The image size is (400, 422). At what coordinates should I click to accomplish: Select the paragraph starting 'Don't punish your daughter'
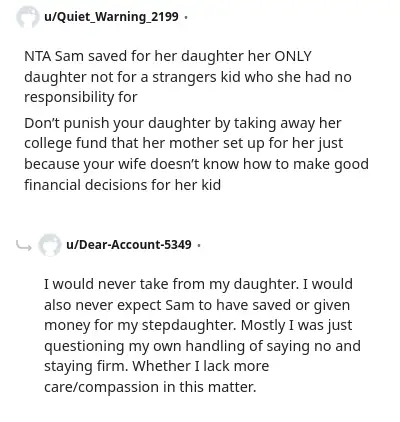(196, 154)
